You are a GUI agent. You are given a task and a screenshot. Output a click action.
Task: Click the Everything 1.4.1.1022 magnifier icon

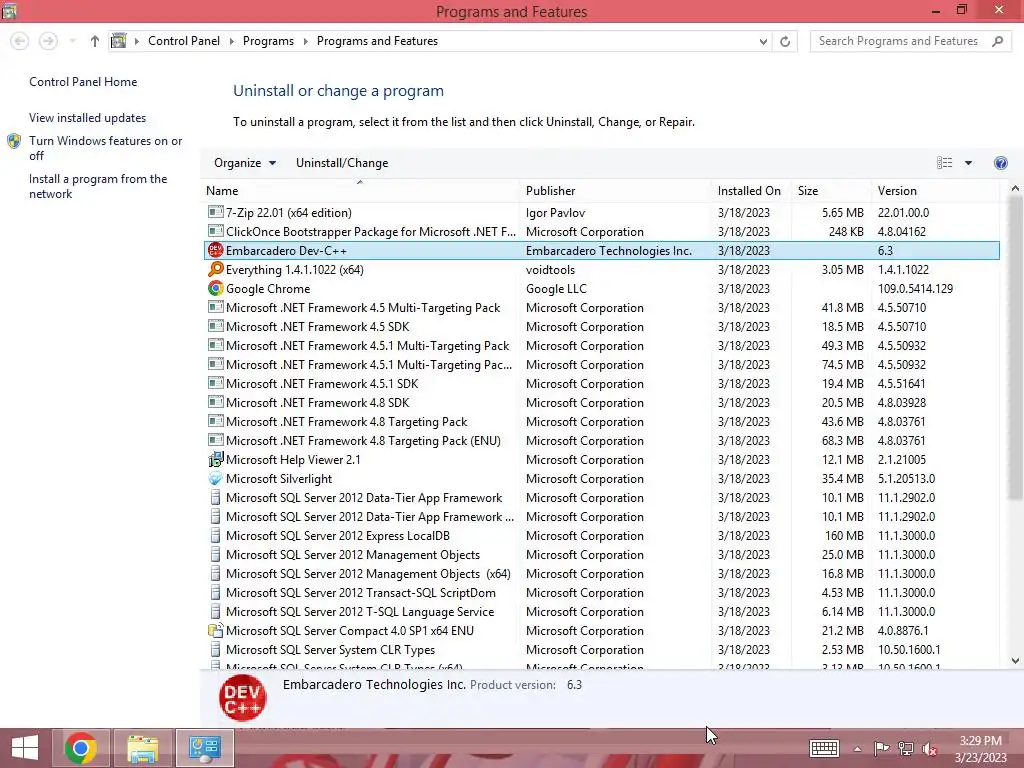click(x=216, y=269)
